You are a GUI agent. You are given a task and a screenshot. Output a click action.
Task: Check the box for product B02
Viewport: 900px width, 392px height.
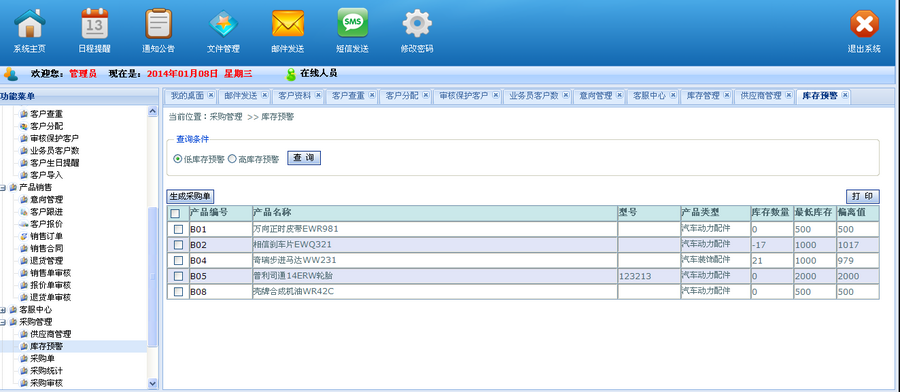click(179, 245)
